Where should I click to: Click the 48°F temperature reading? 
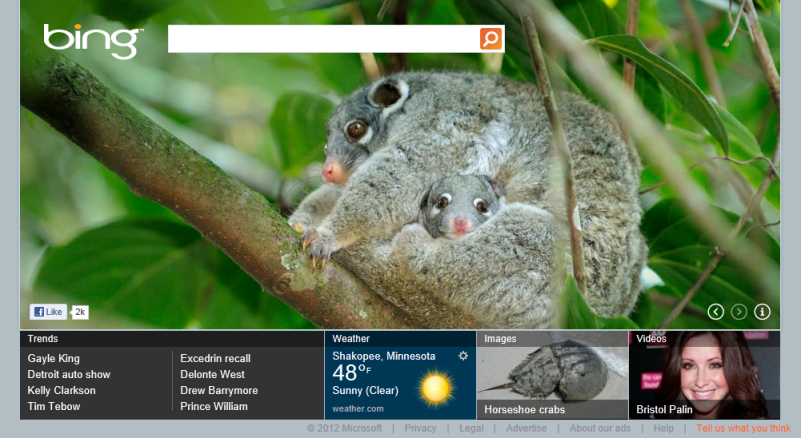point(352,373)
